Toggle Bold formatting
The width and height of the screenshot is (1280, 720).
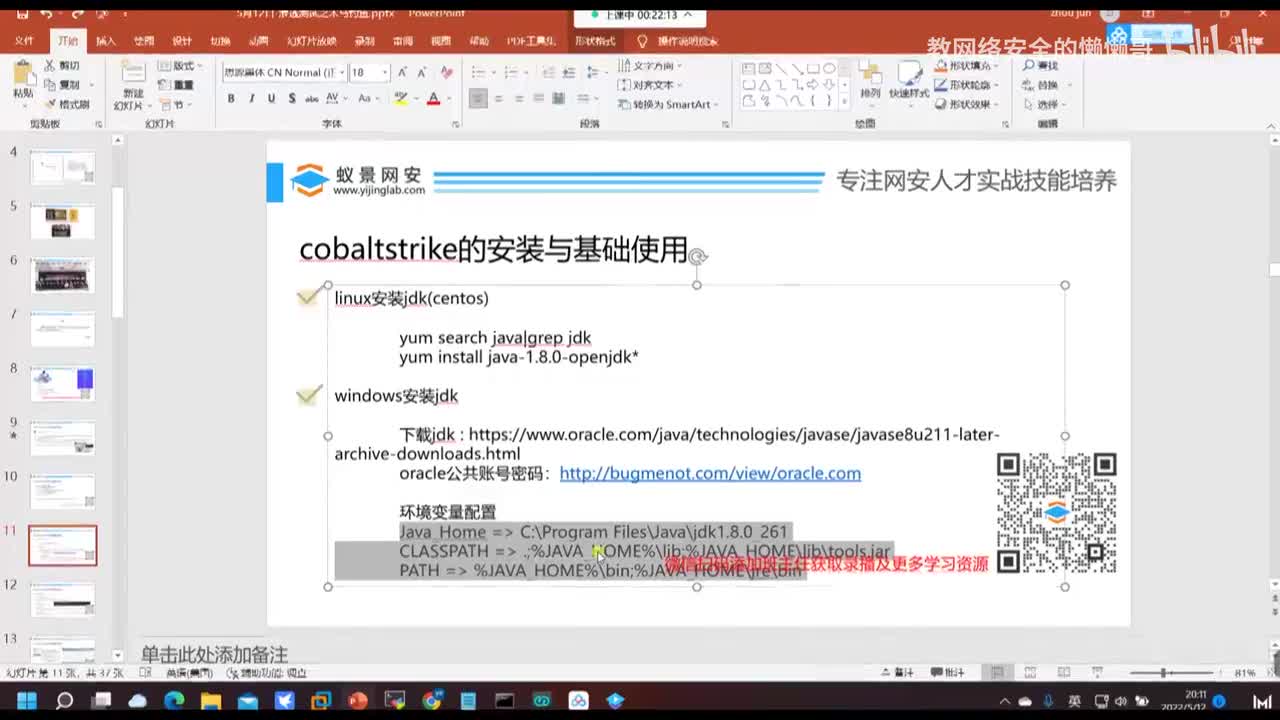231,98
